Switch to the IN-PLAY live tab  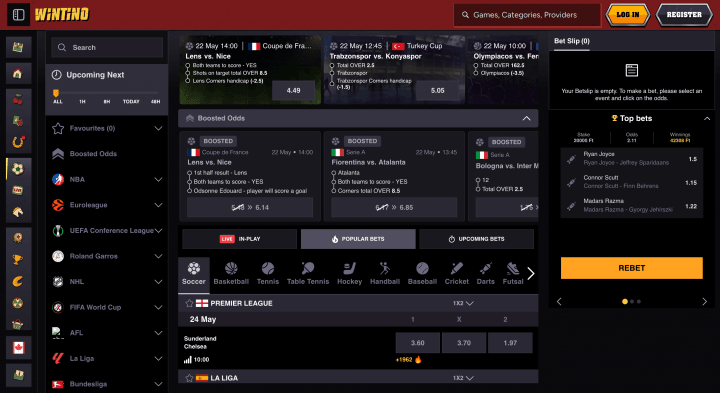point(240,239)
